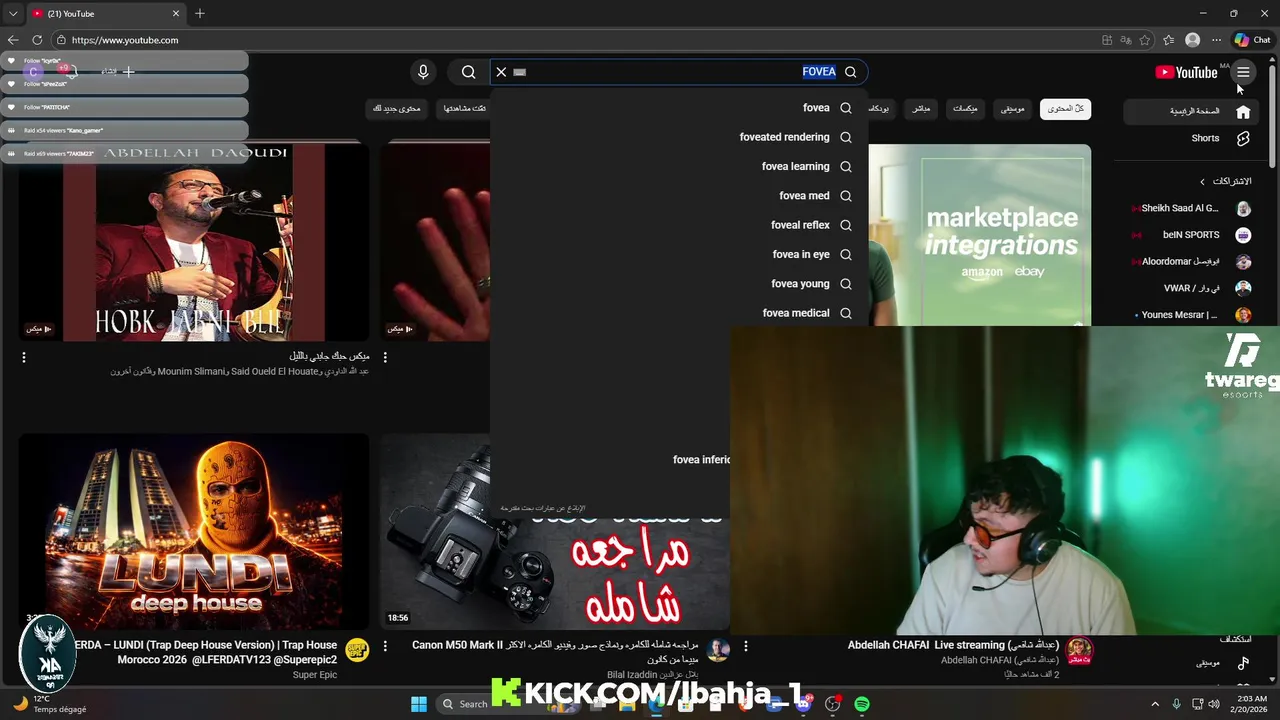Open the tab list dropdown arrow

pyautogui.click(x=13, y=14)
